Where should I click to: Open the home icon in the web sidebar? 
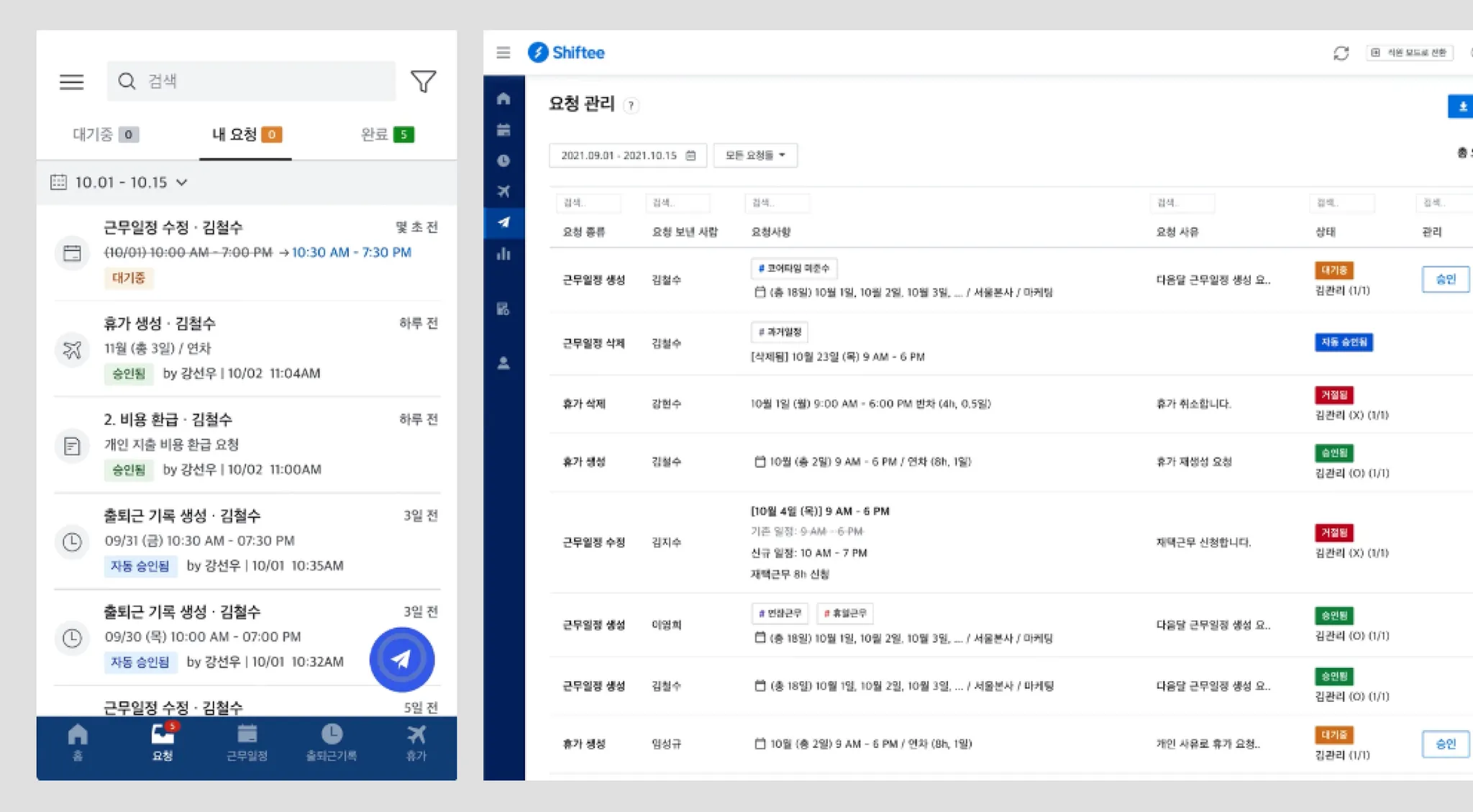tap(503, 99)
